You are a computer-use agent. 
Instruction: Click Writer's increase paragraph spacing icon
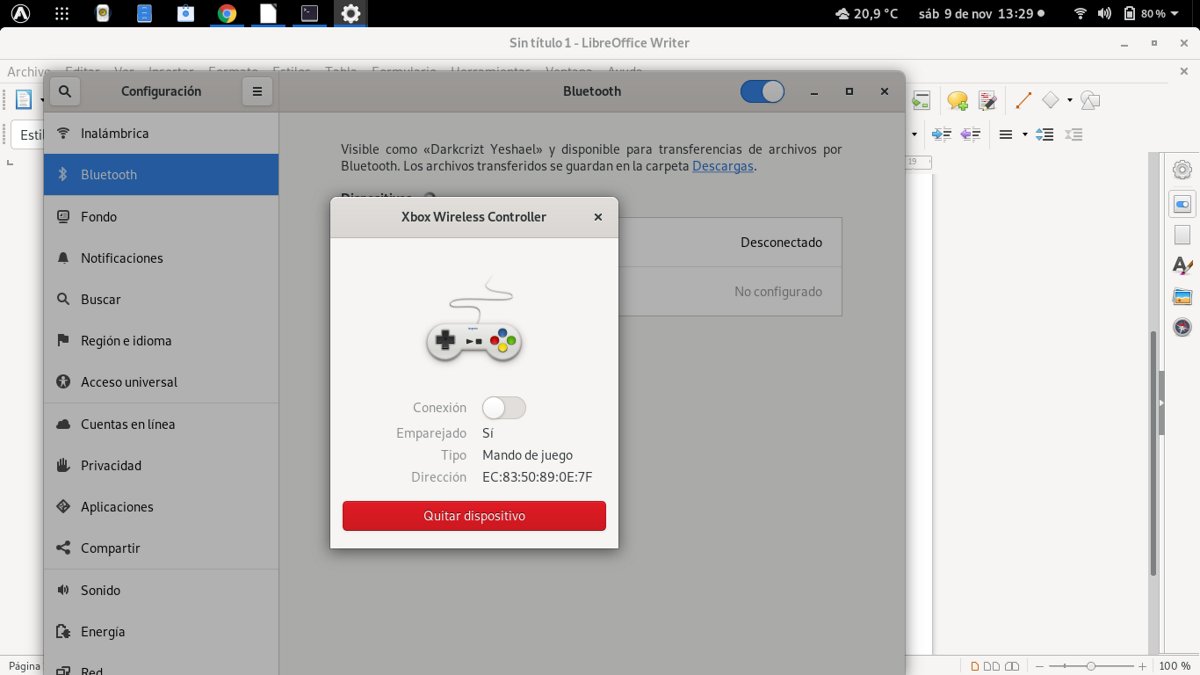point(1044,134)
